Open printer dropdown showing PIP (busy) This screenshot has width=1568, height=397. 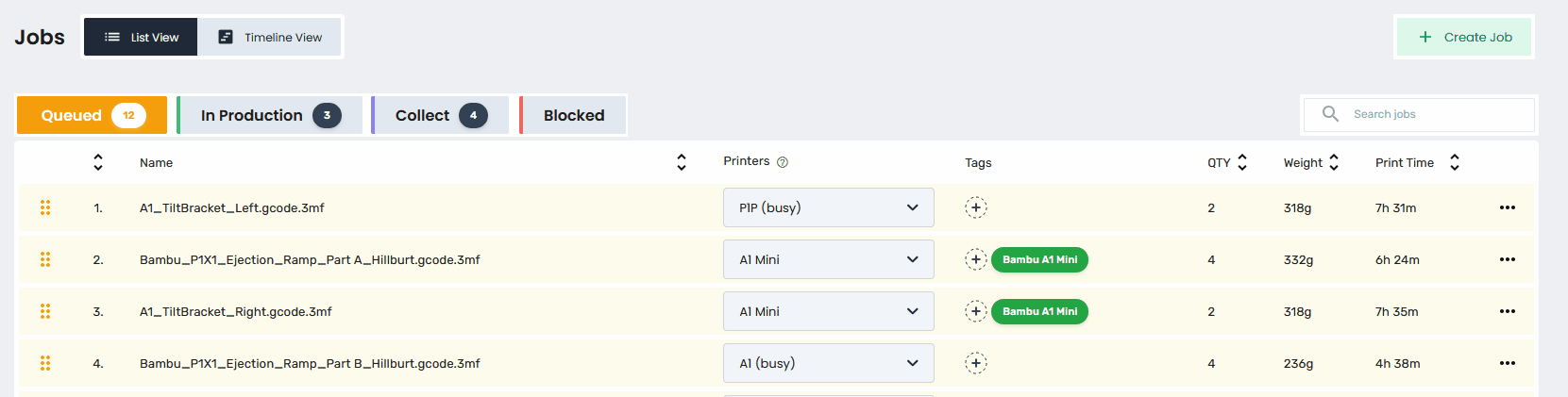(x=829, y=207)
